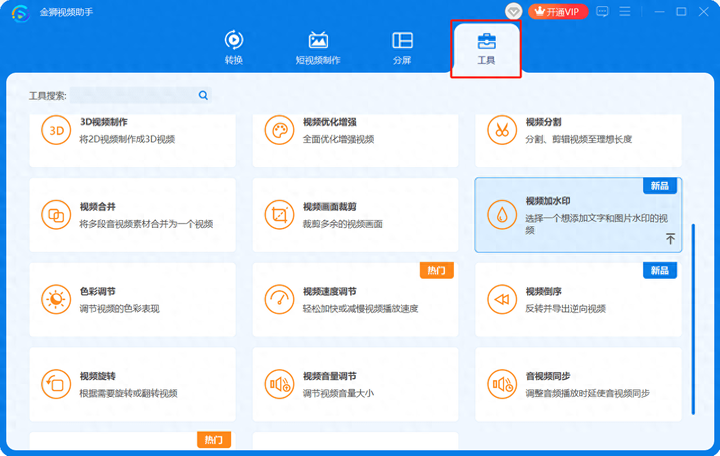Viewport: 720px width, 456px height.
Task: Click the 开通VIP button
Action: coord(558,11)
